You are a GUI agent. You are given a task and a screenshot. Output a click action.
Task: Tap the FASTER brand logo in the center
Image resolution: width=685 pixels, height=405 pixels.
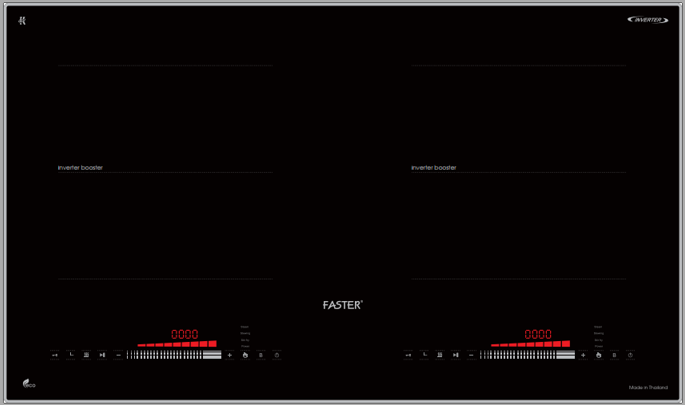point(342,305)
